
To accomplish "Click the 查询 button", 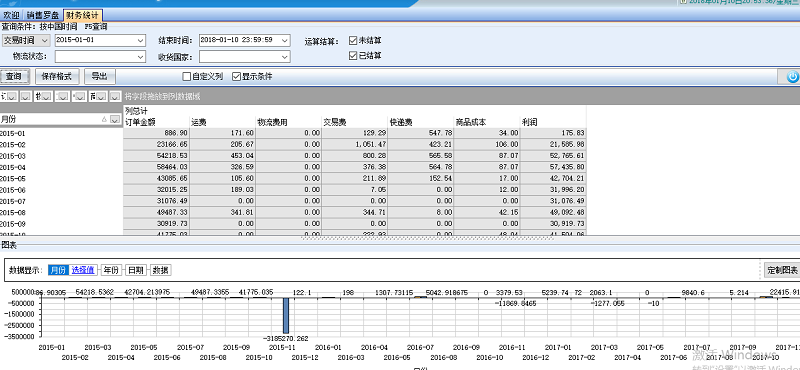I will coord(14,77).
